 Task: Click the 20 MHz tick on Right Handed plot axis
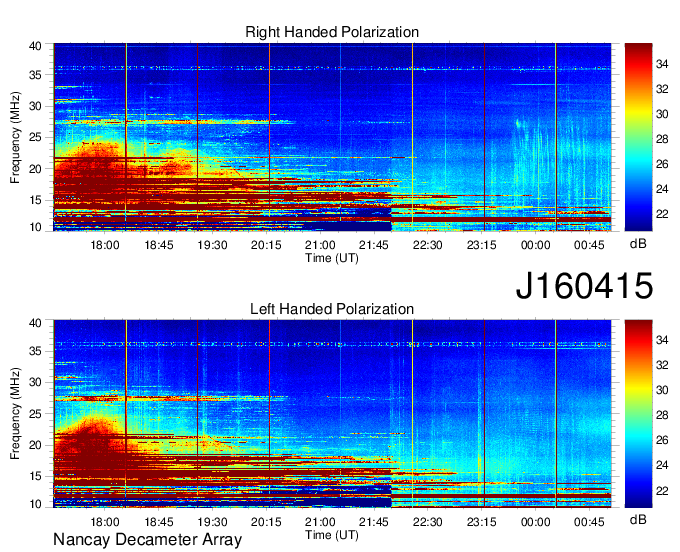coord(36,169)
